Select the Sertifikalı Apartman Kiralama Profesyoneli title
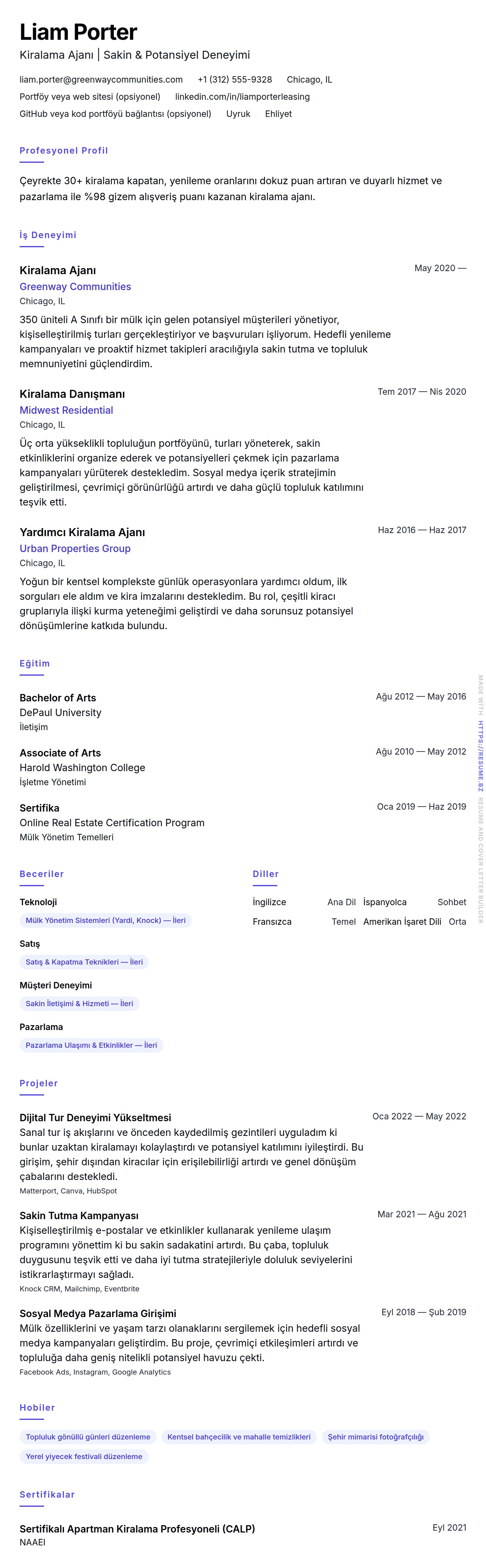The image size is (486, 1568). coord(137,1529)
